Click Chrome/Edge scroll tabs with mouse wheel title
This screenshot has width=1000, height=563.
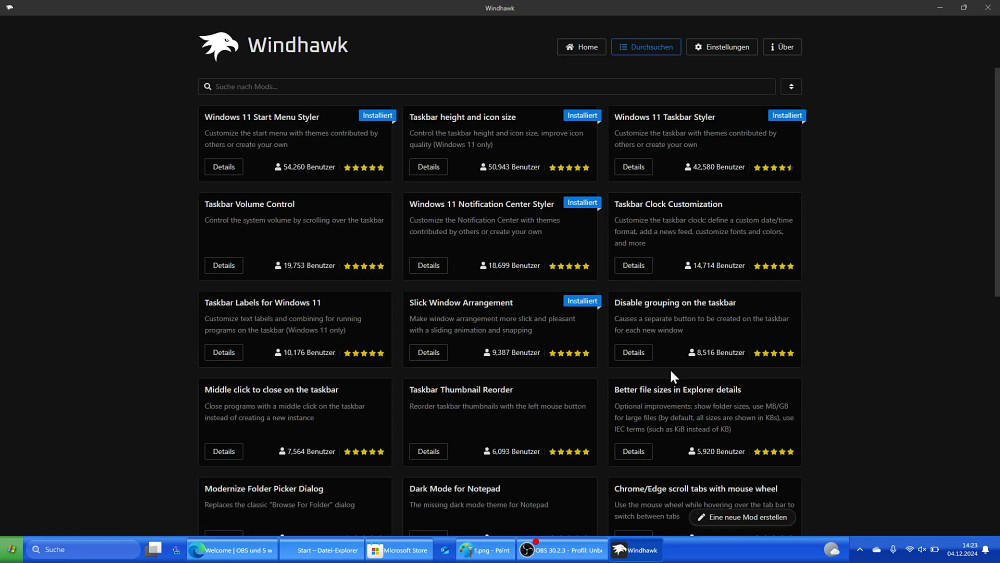tap(696, 489)
